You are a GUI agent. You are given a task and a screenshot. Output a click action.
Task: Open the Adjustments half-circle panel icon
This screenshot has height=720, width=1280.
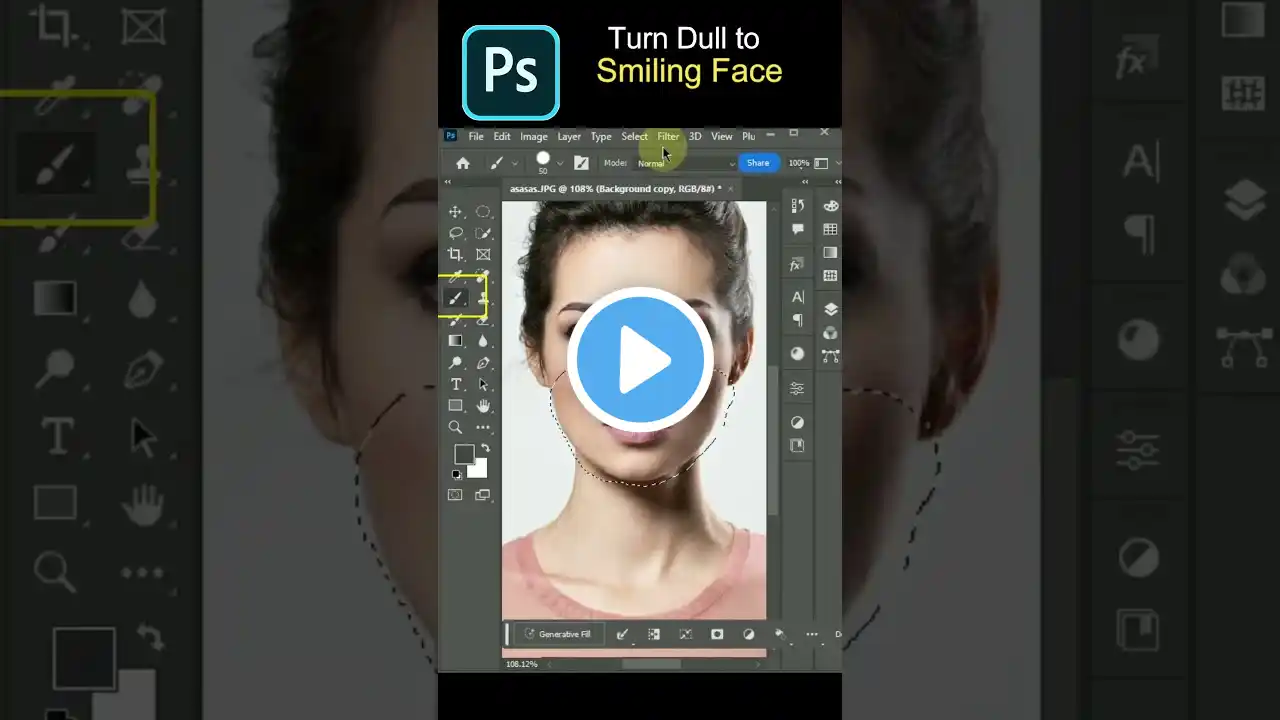click(x=797, y=423)
